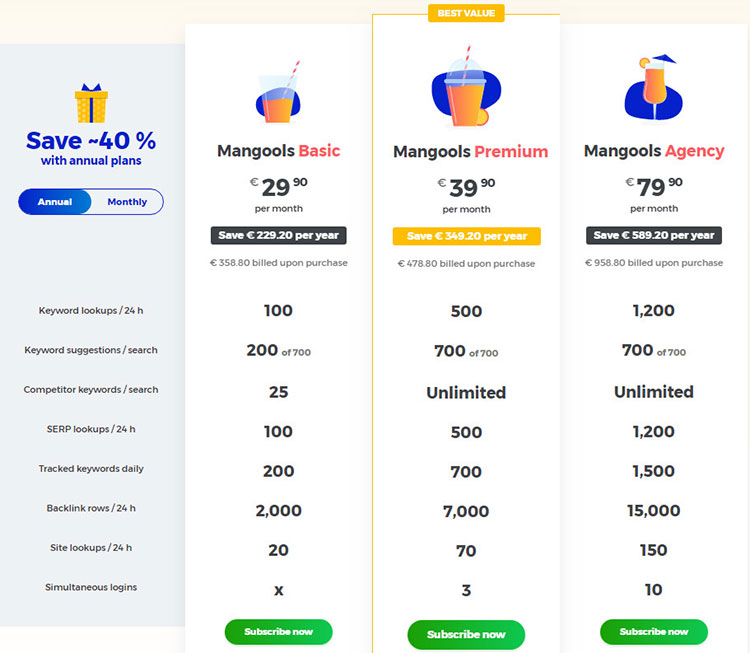Click the Mangools Basic juice glass icon
Image resolution: width=750 pixels, height=653 pixels.
click(278, 95)
